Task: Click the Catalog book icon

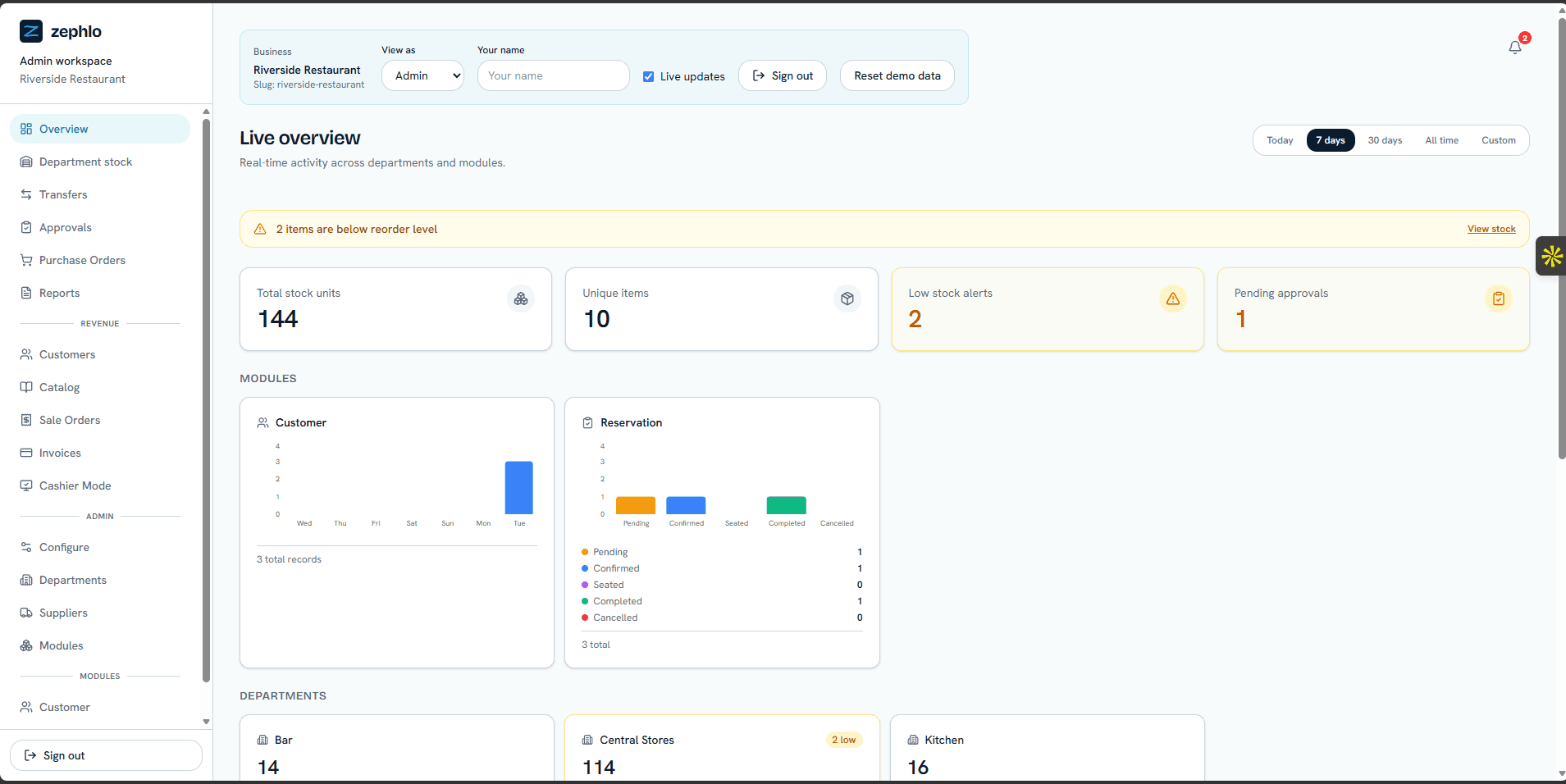Action: point(26,387)
